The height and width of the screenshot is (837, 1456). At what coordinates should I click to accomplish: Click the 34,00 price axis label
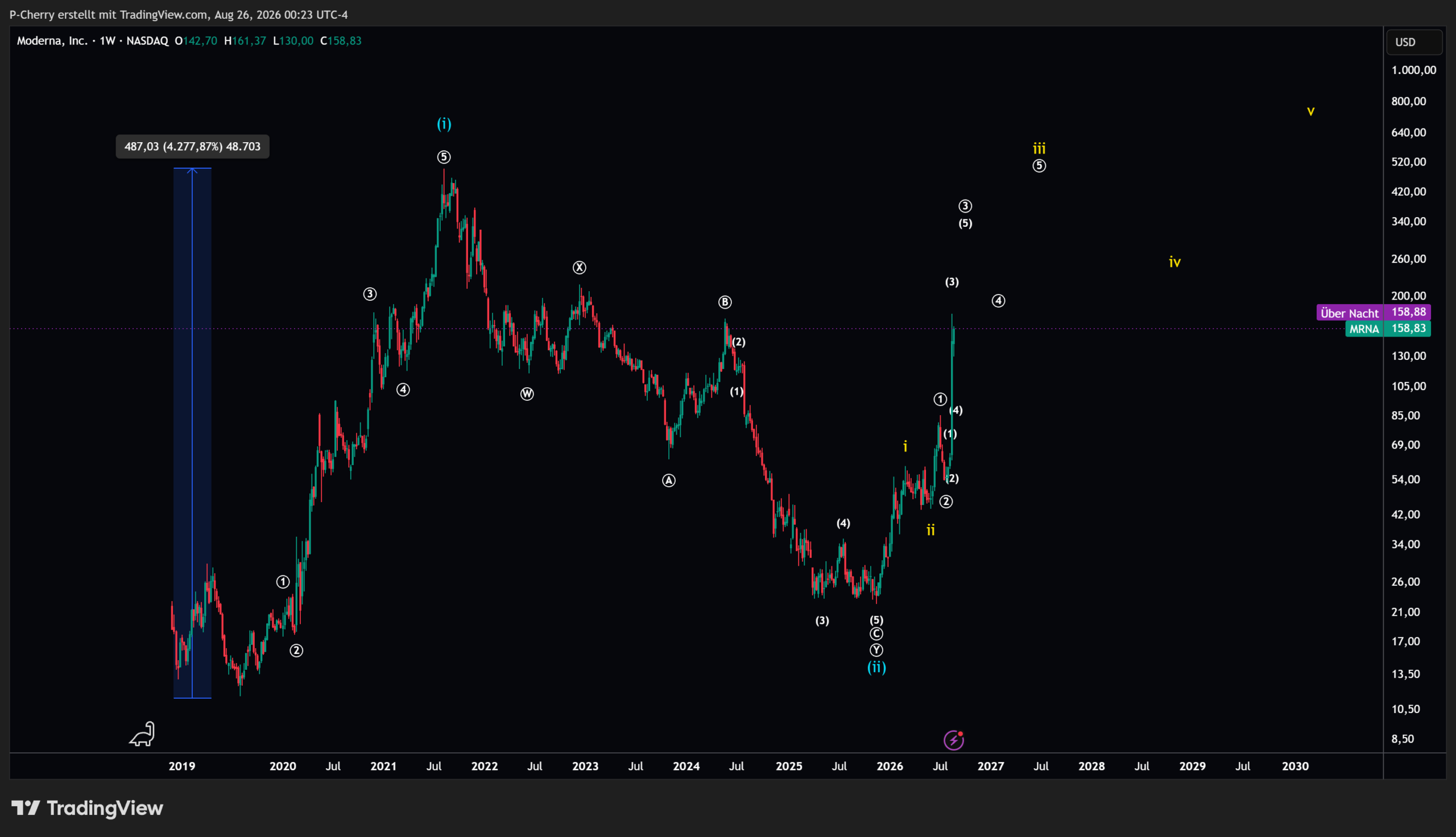1406,544
